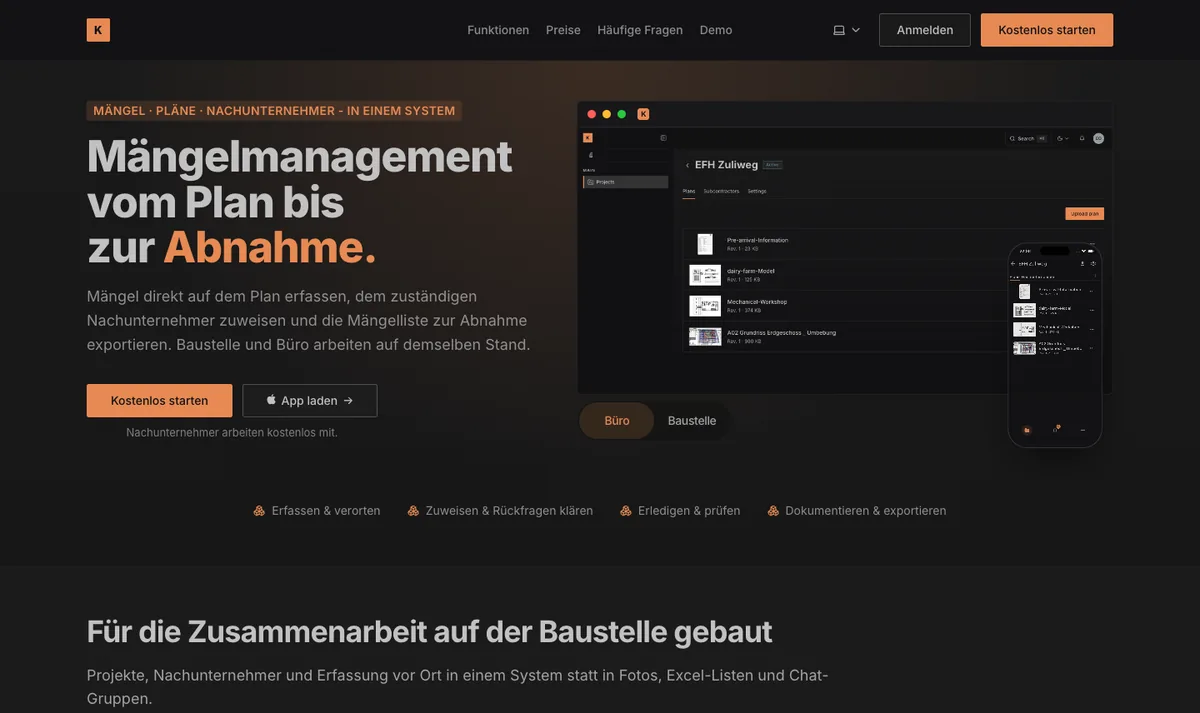Click user avatar in preview top bar
Viewport: 1200px width, 713px height.
pos(1098,138)
